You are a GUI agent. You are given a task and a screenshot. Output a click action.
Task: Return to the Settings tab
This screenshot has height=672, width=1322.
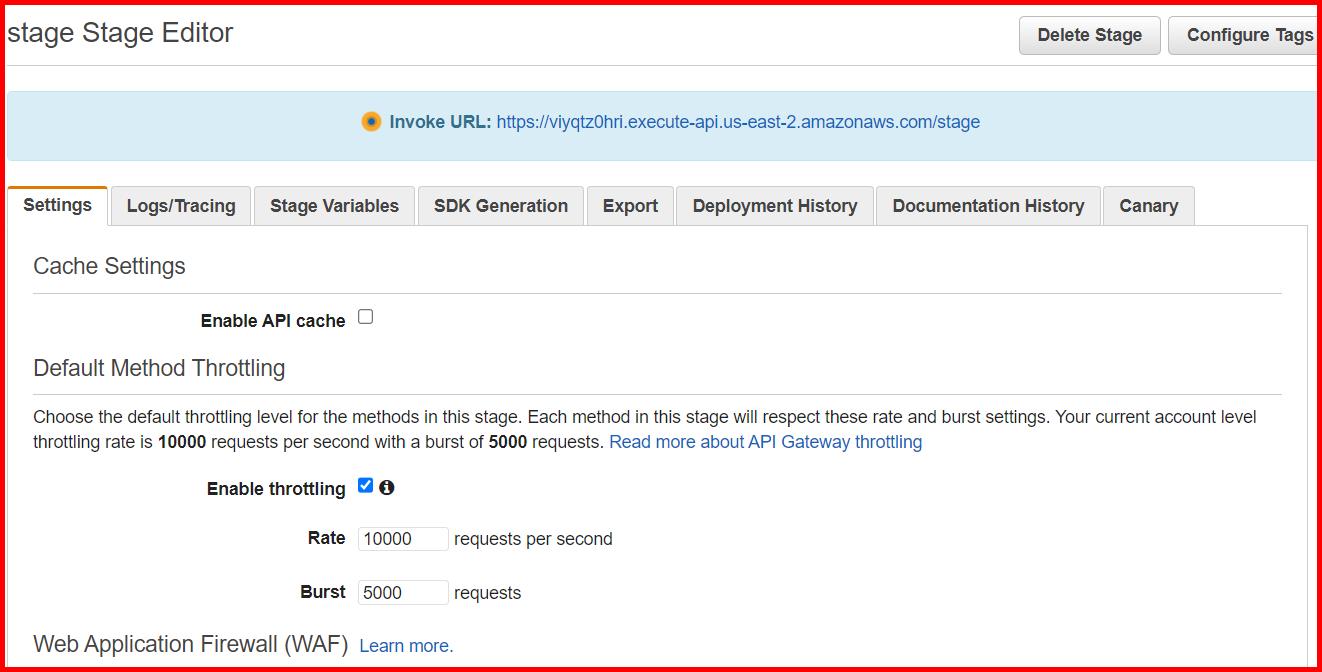pos(57,204)
